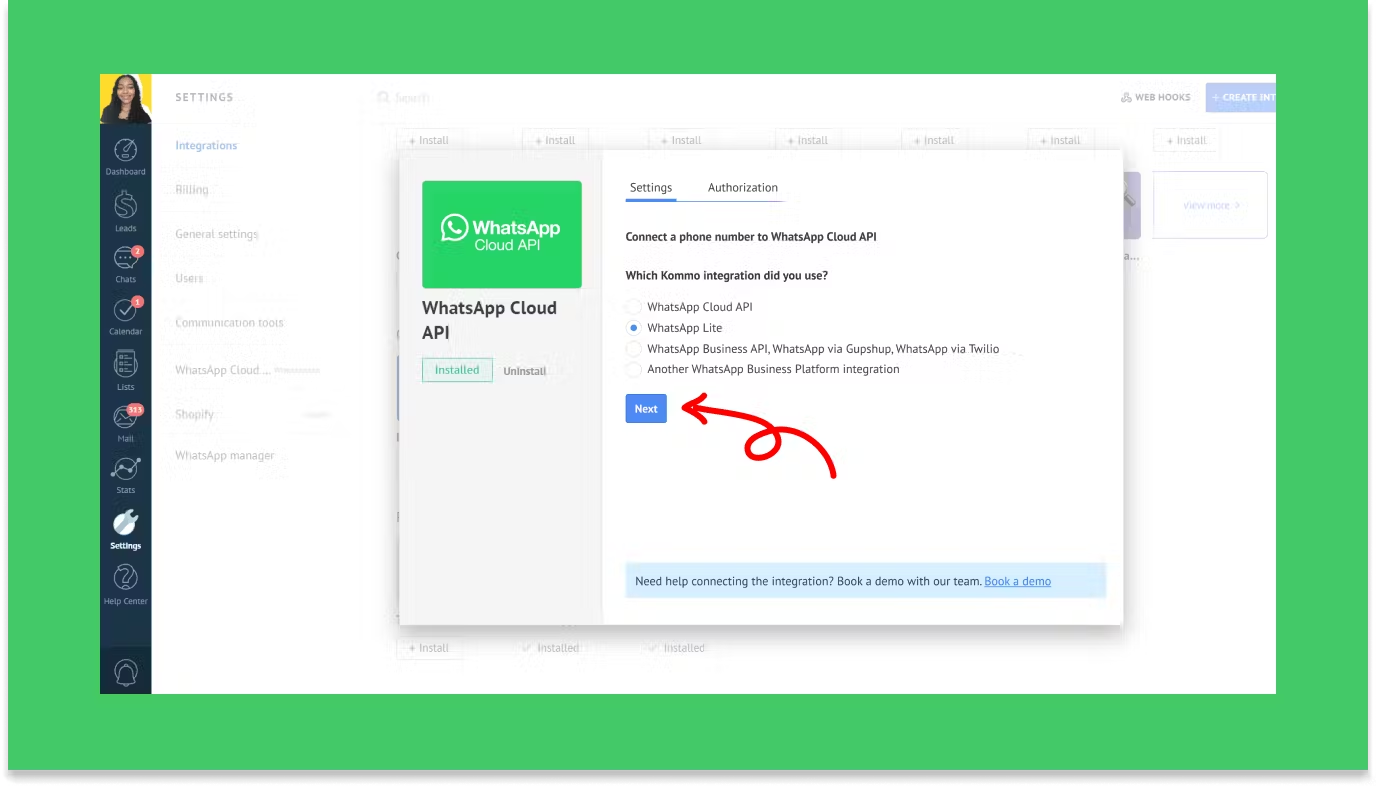Select WhatsApp Business API, Gupshup, Twilio option
Image resolution: width=1376 pixels, height=786 pixels.
633,349
